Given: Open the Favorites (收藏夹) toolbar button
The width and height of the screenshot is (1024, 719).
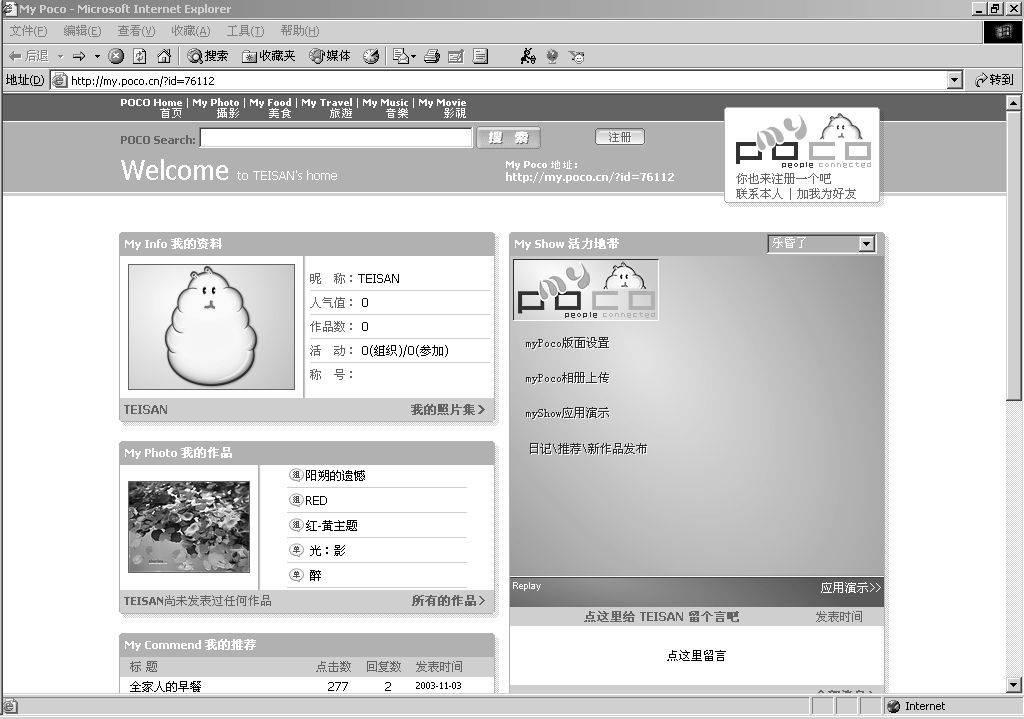Looking at the screenshot, I should click(x=269, y=57).
